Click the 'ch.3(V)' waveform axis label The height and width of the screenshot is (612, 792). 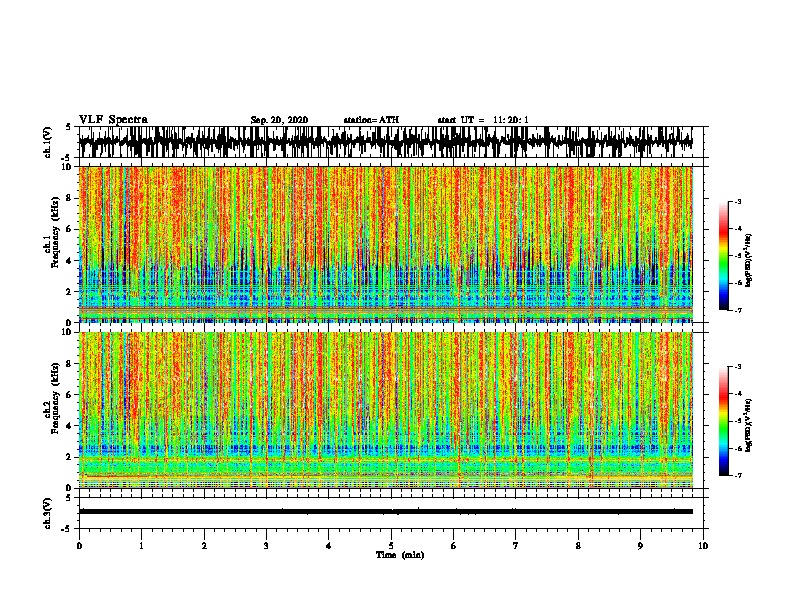point(48,513)
